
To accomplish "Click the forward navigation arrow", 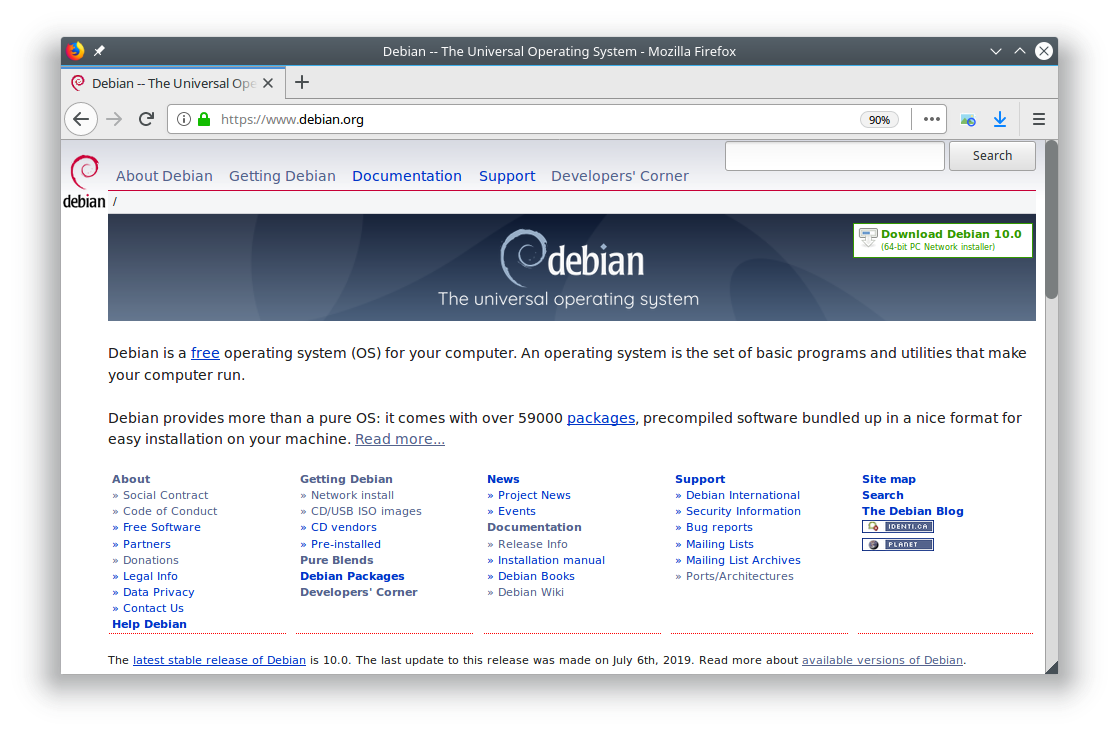I will click(114, 119).
